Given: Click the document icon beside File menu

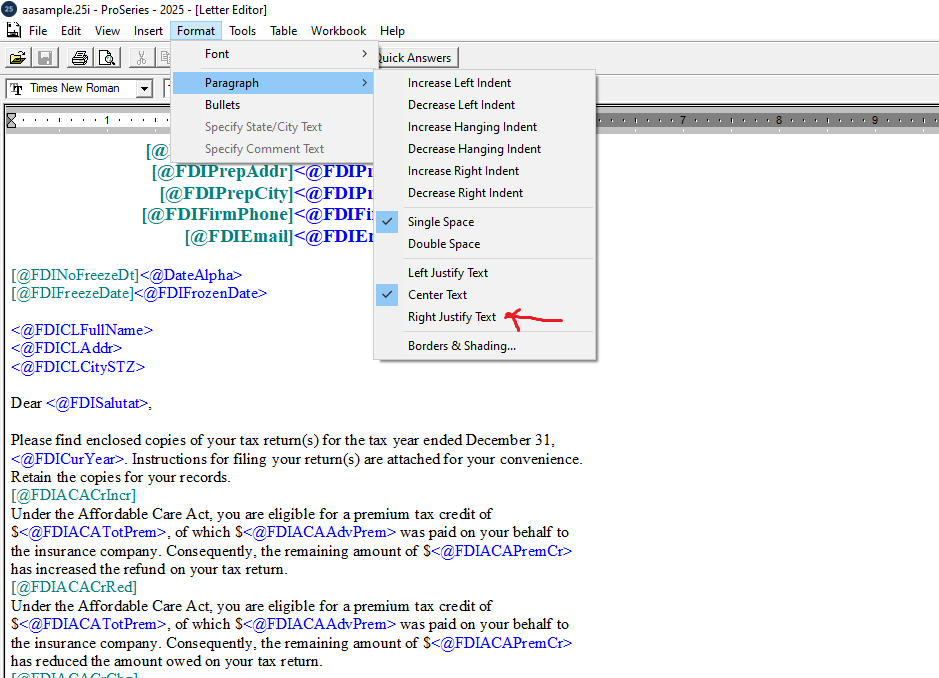Looking at the screenshot, I should pos(14,31).
